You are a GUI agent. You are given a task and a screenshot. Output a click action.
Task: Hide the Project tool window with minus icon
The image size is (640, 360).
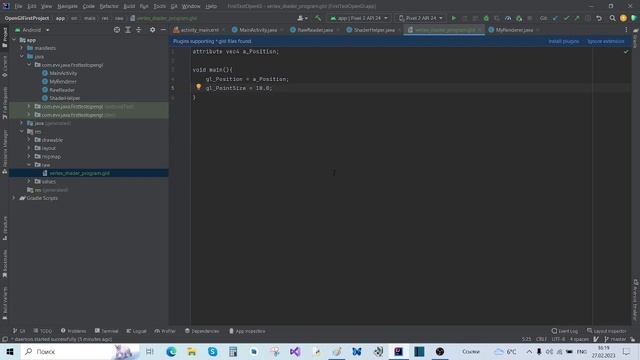(x=163, y=30)
